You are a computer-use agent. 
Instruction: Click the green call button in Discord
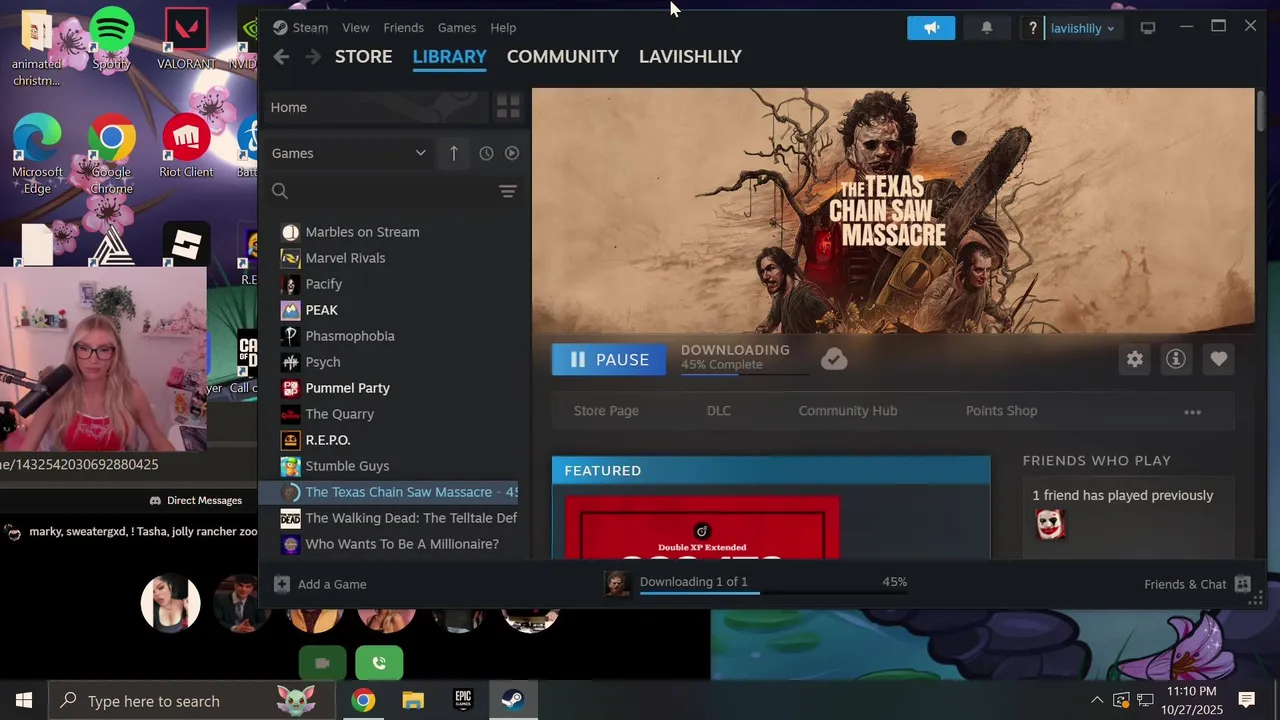pyautogui.click(x=379, y=663)
